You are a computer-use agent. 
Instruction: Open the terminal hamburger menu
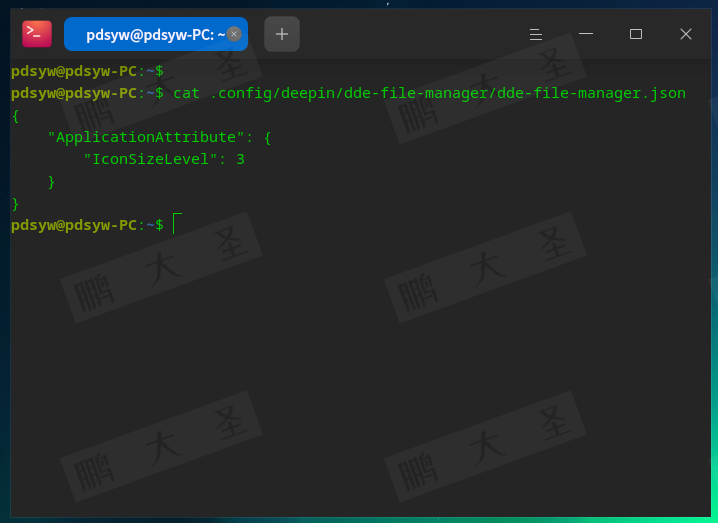coord(536,34)
